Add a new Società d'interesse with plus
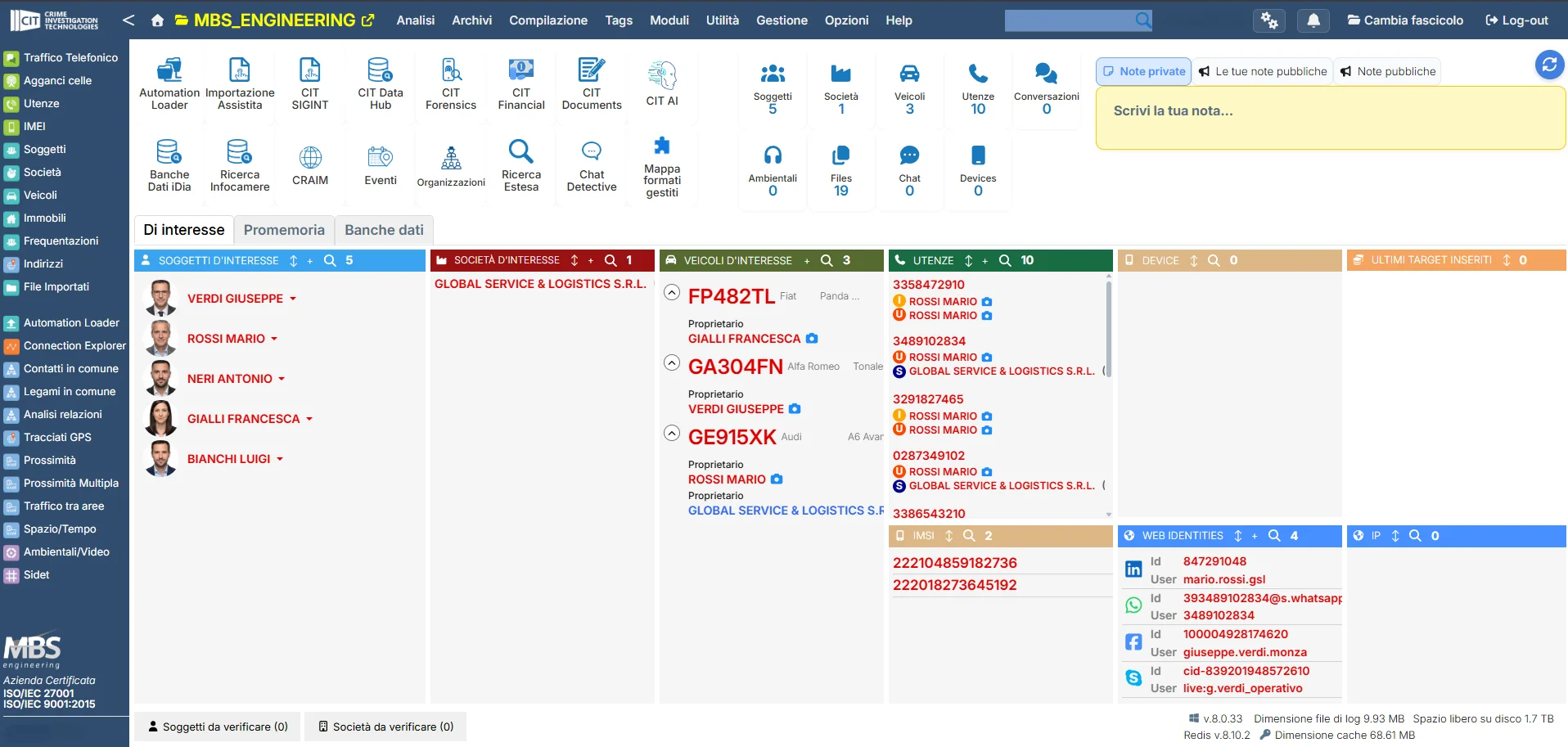 (x=591, y=261)
